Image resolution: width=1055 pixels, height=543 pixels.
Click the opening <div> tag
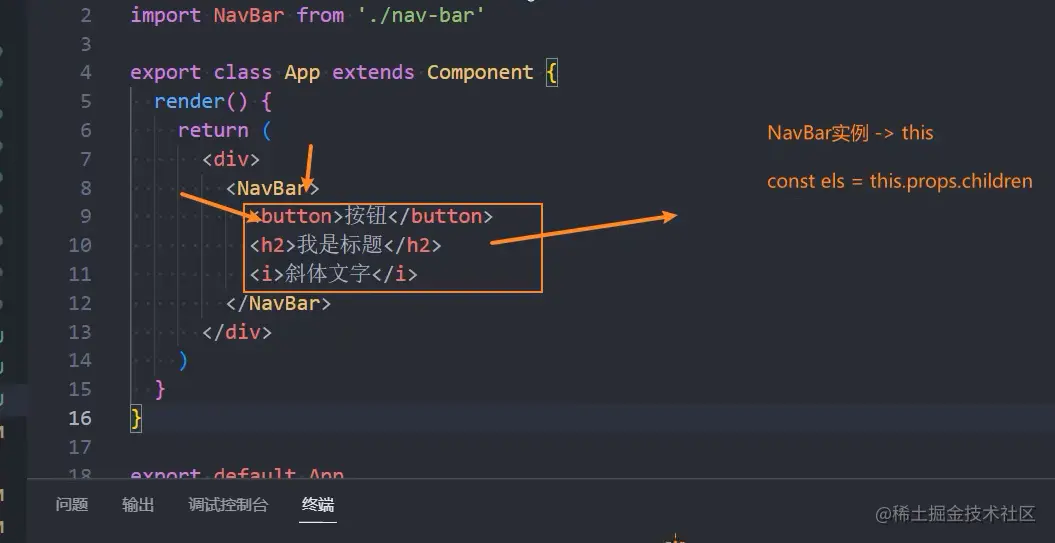click(231, 159)
